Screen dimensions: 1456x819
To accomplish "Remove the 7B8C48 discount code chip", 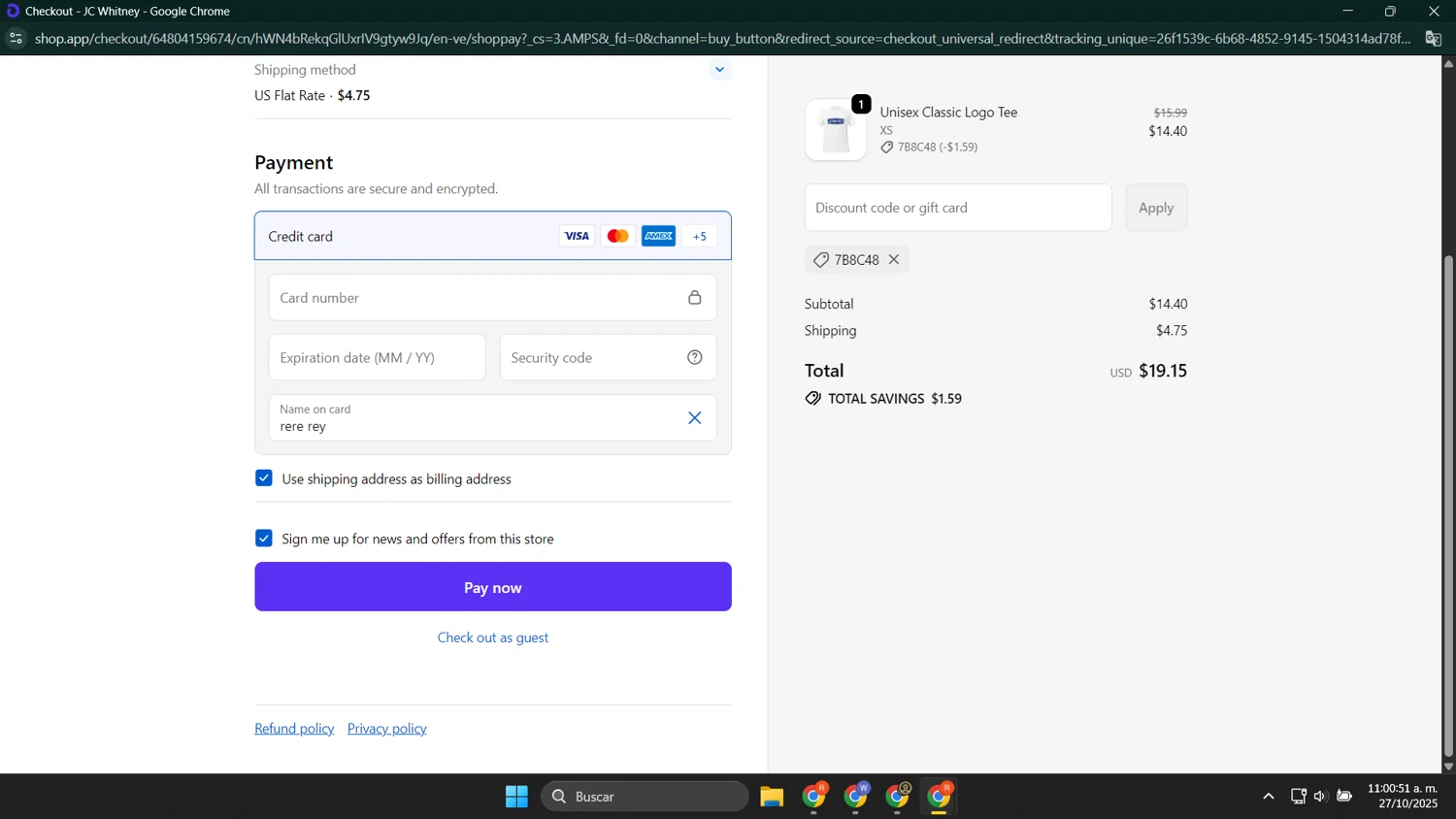I will [x=894, y=259].
